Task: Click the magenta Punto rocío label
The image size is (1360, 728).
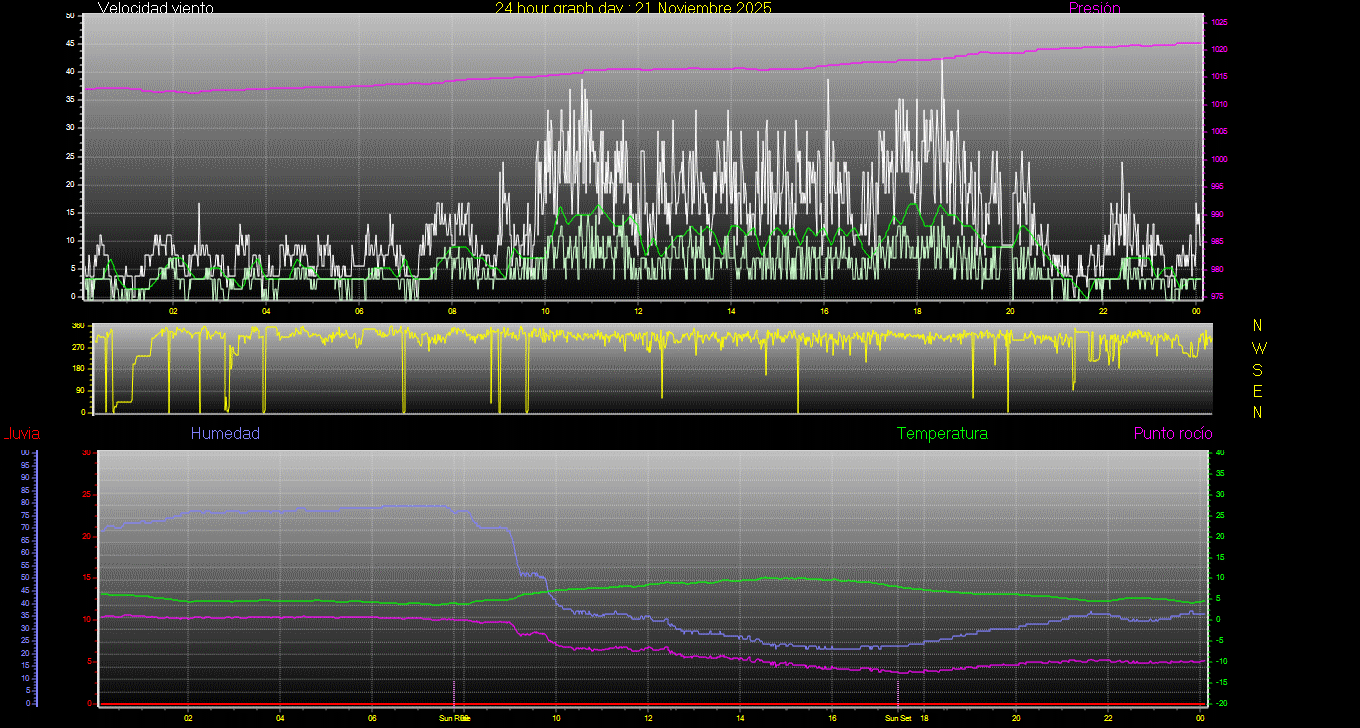Action: point(1172,434)
